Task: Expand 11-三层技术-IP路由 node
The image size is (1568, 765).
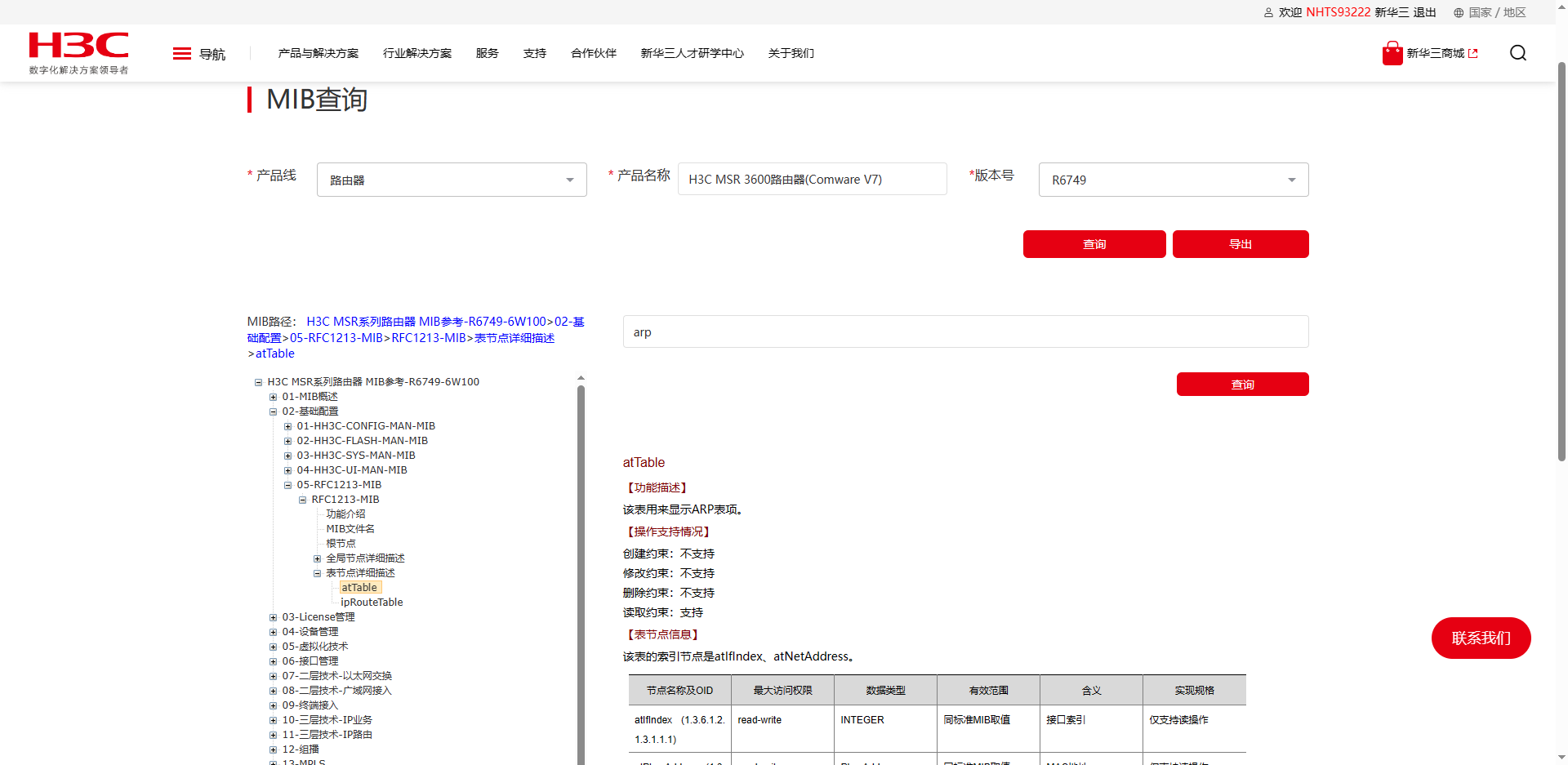Action: [x=273, y=735]
